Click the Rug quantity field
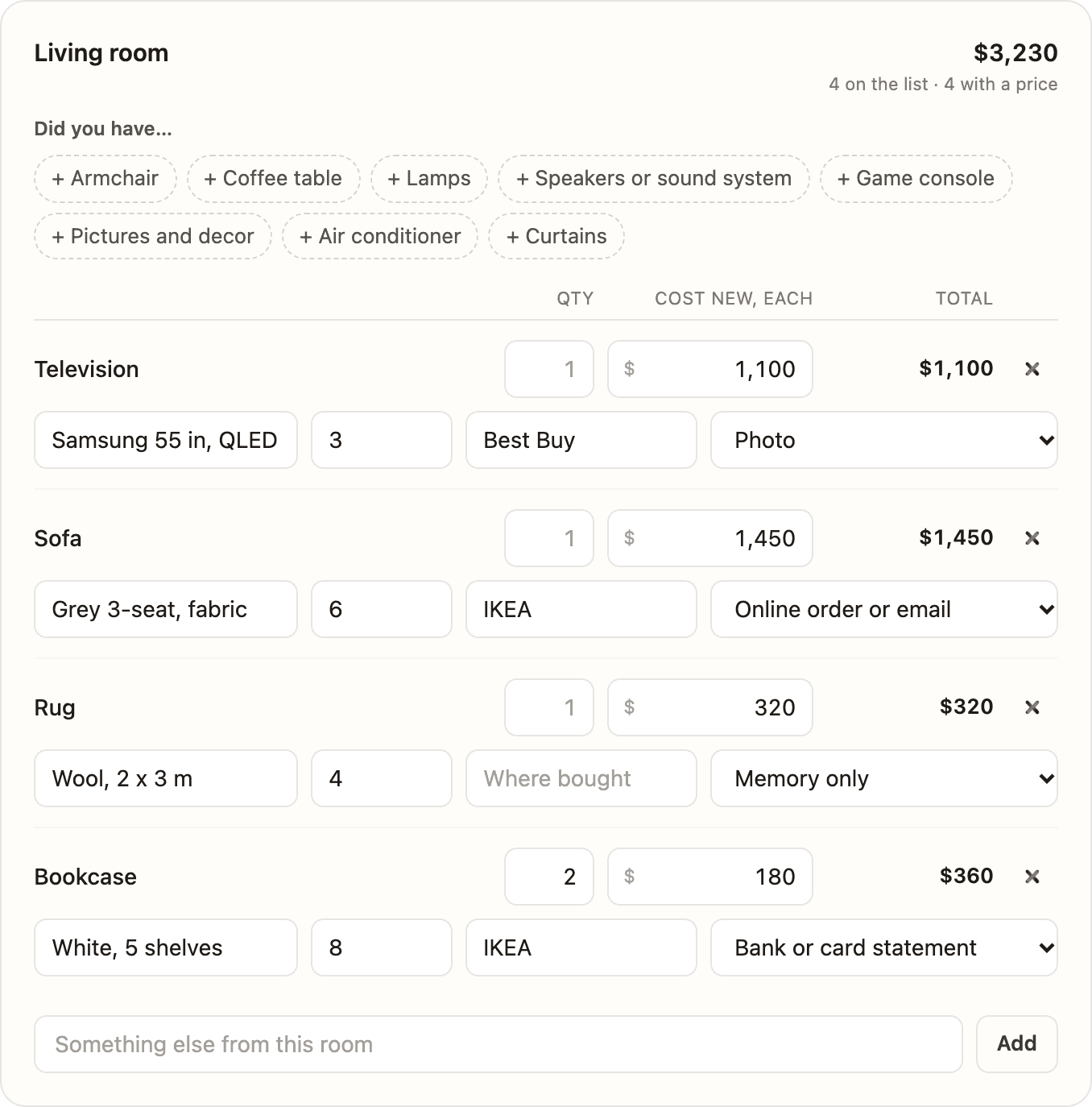This screenshot has width=1092, height=1107. click(x=549, y=707)
